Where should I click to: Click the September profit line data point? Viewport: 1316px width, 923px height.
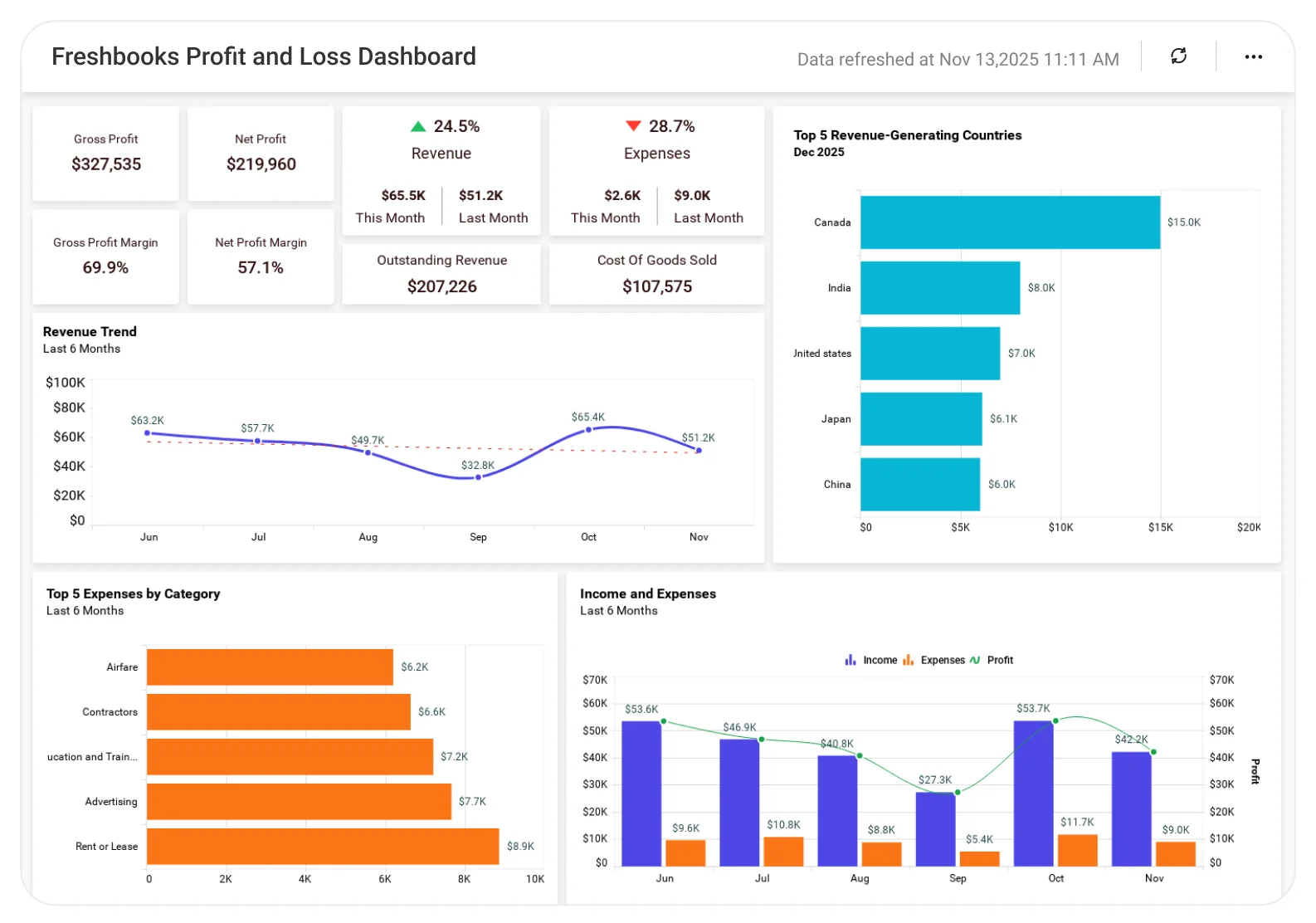958,792
